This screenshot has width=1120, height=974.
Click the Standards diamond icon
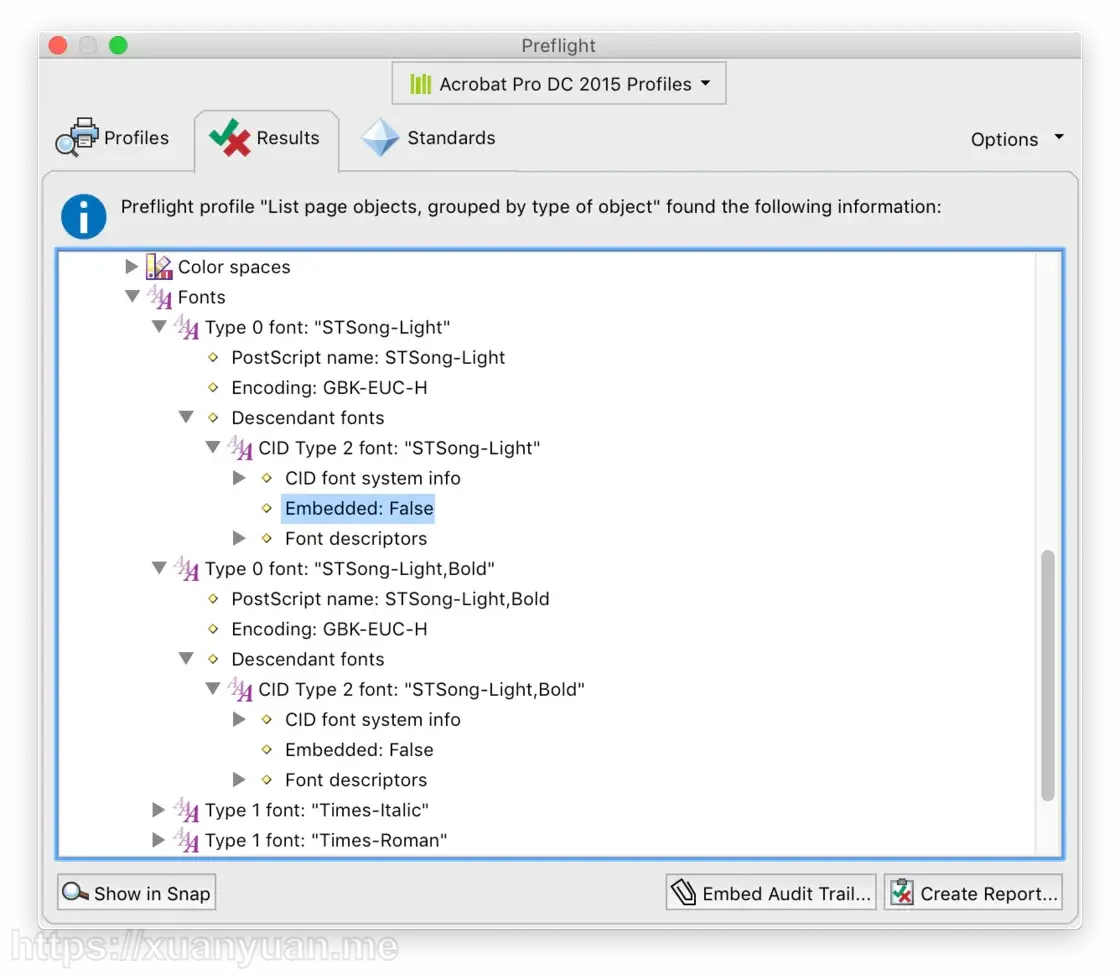coord(380,137)
